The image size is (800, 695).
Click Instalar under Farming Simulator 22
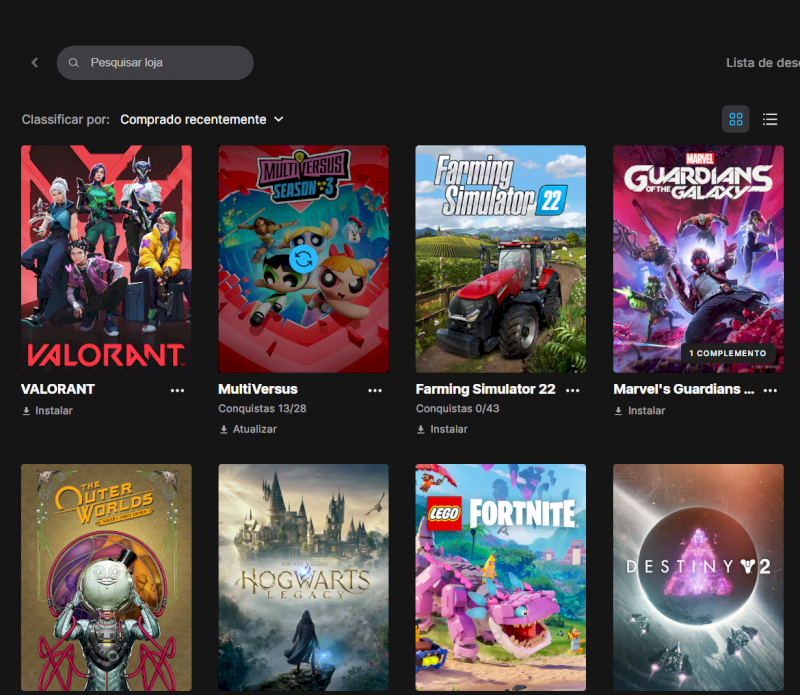[x=442, y=429]
